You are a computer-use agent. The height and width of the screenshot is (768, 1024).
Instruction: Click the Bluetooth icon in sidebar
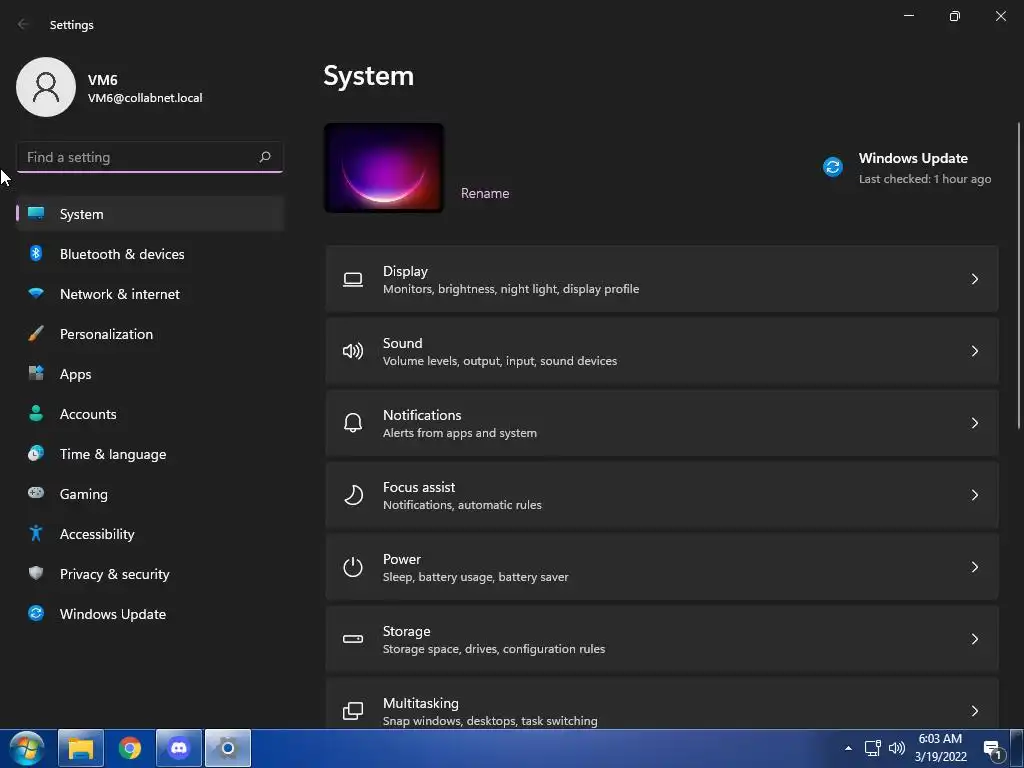tap(36, 253)
